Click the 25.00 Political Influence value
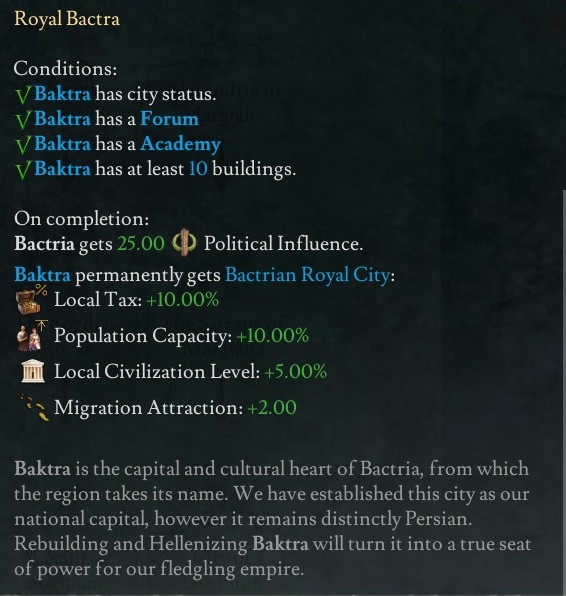This screenshot has height=596, width=566. pyautogui.click(x=141, y=243)
